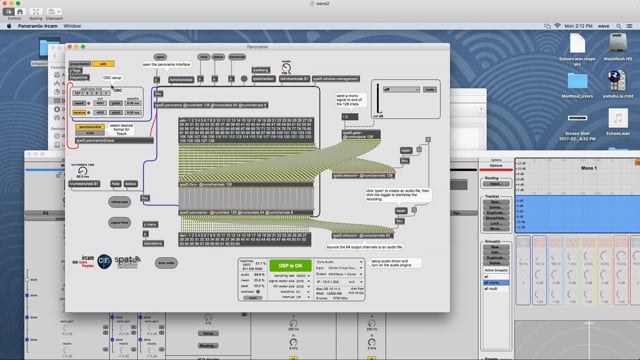Toggle the box below the open message
Viewport: 640px width, 360px height.
157,79
